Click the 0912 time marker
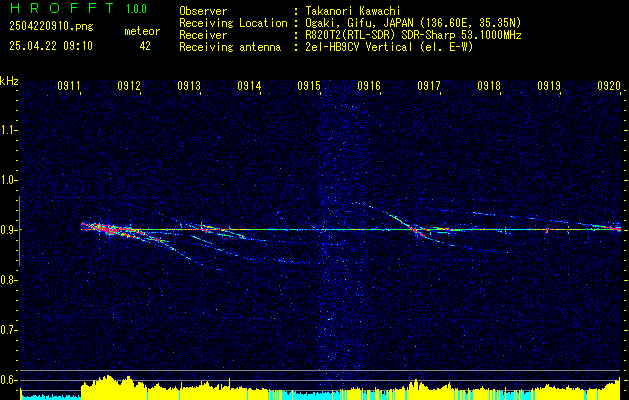This screenshot has width=629, height=400. click(x=129, y=85)
